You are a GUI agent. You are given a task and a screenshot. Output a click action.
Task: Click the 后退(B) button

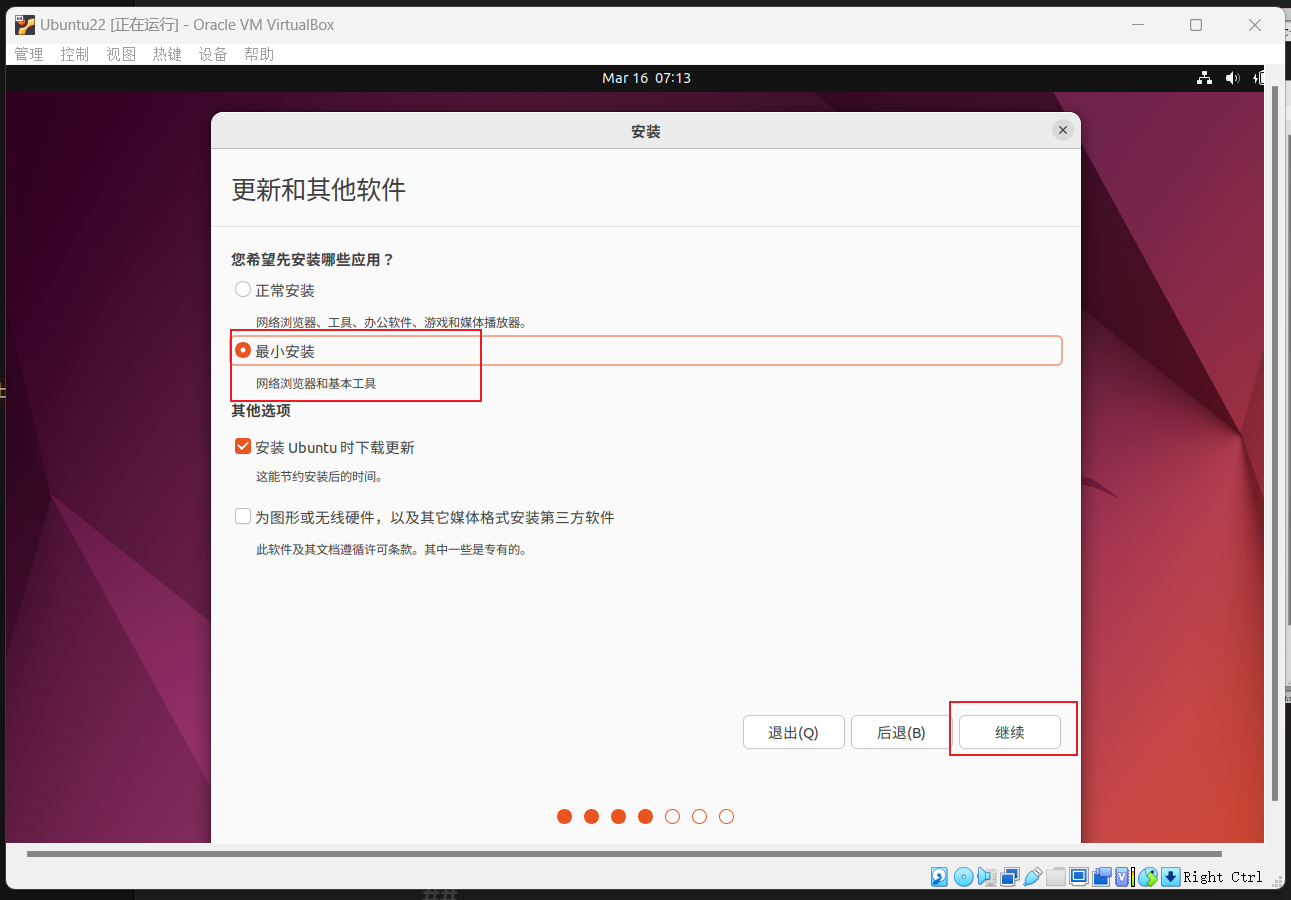pos(901,732)
